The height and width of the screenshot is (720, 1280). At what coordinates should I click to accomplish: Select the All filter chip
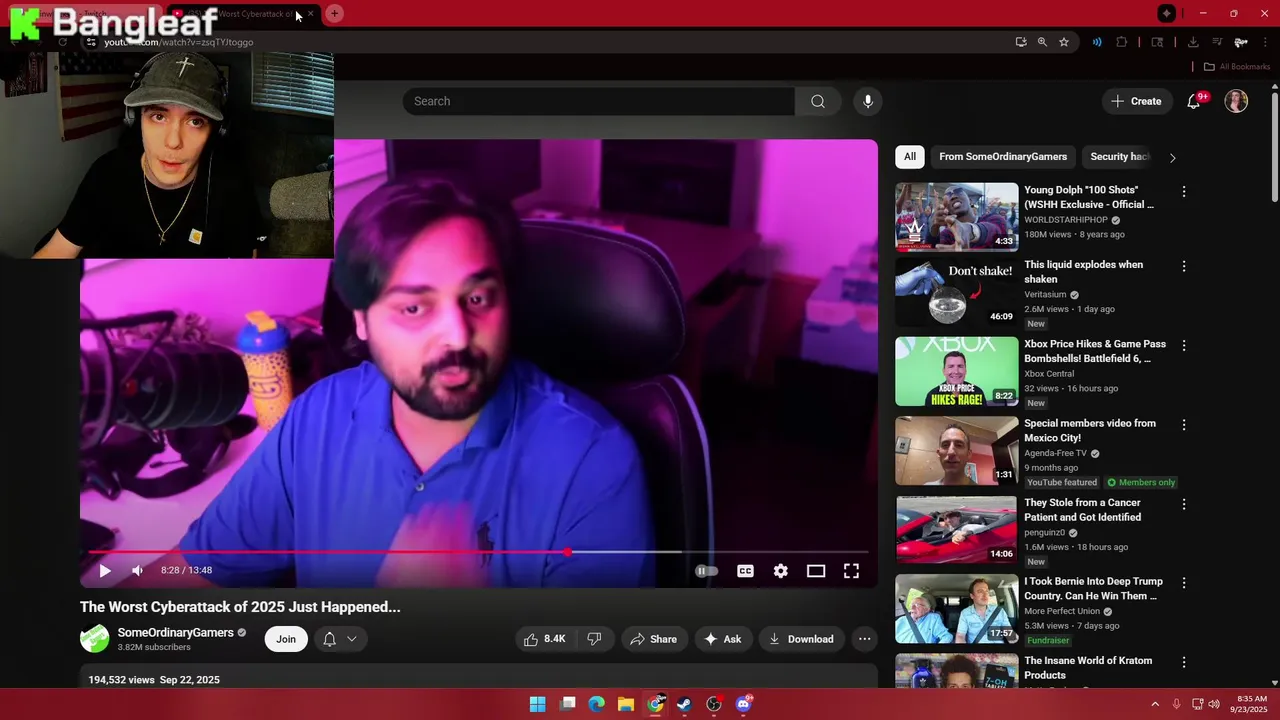click(x=910, y=157)
